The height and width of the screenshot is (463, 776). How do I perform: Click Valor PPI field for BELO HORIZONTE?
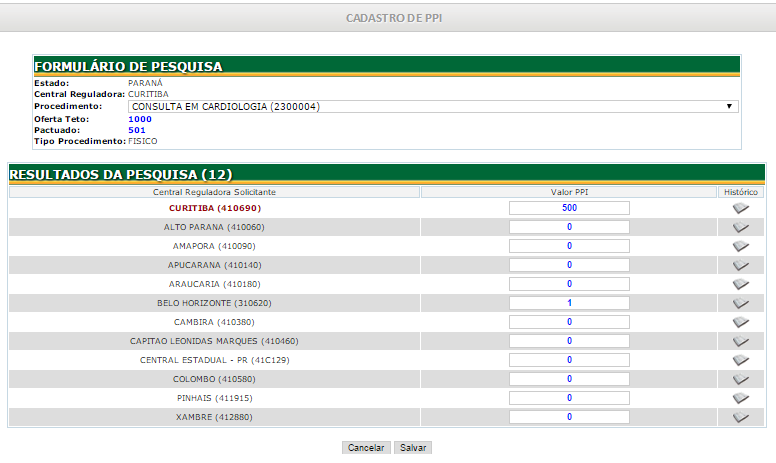[569, 303]
